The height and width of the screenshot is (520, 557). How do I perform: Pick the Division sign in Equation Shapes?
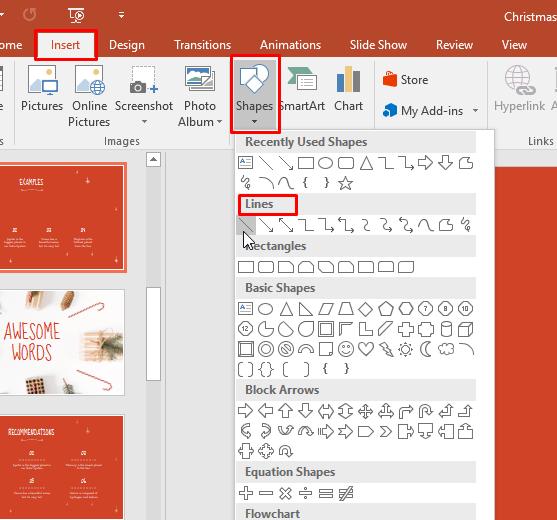click(x=305, y=493)
